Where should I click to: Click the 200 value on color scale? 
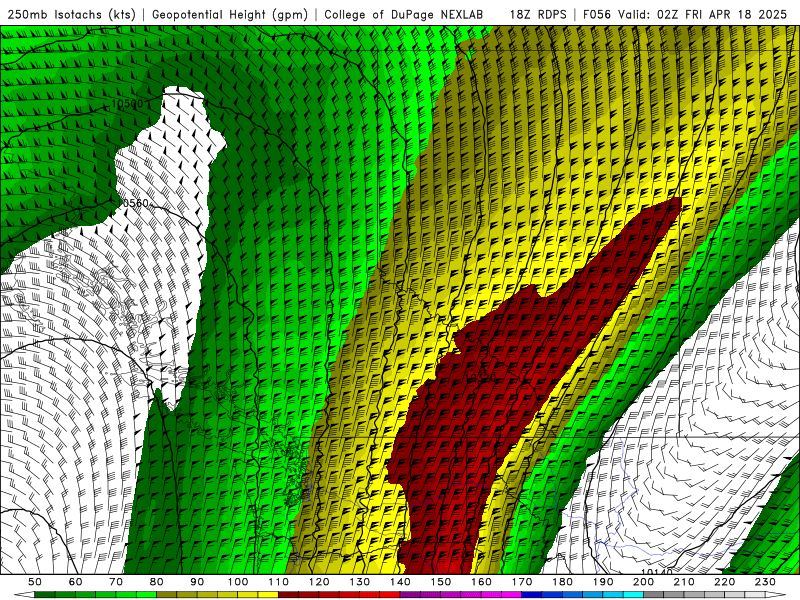click(x=643, y=582)
